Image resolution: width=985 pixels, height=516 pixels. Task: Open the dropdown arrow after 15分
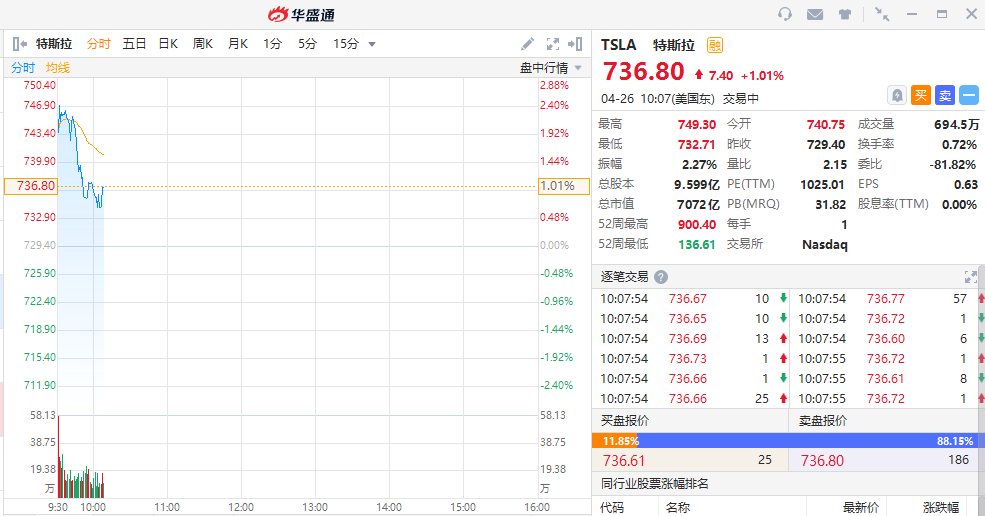pos(372,44)
